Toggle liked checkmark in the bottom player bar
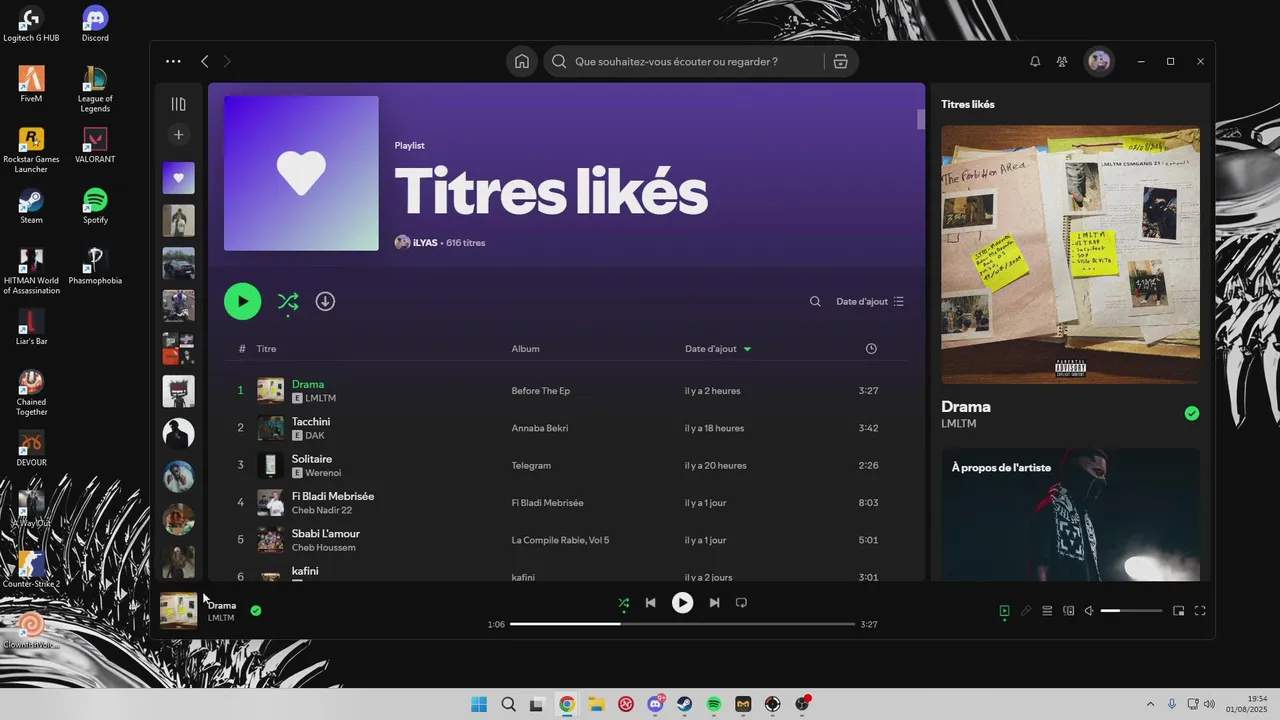Screen dimensions: 1280x720 tap(256, 610)
